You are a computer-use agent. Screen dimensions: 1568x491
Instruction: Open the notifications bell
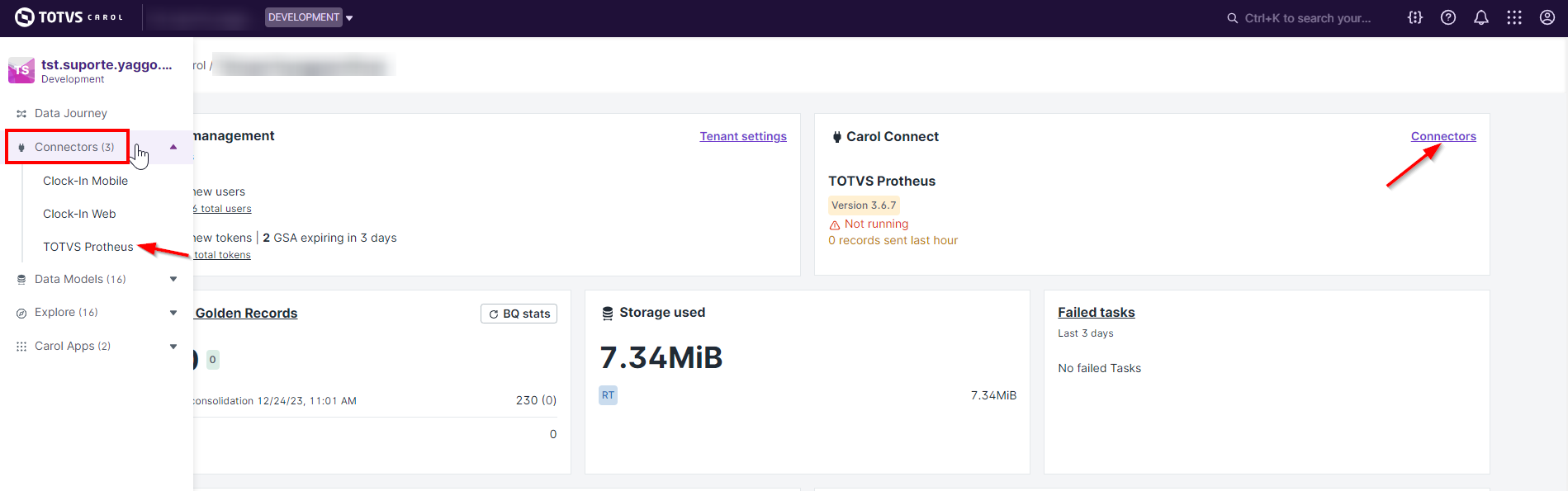pos(1481,17)
